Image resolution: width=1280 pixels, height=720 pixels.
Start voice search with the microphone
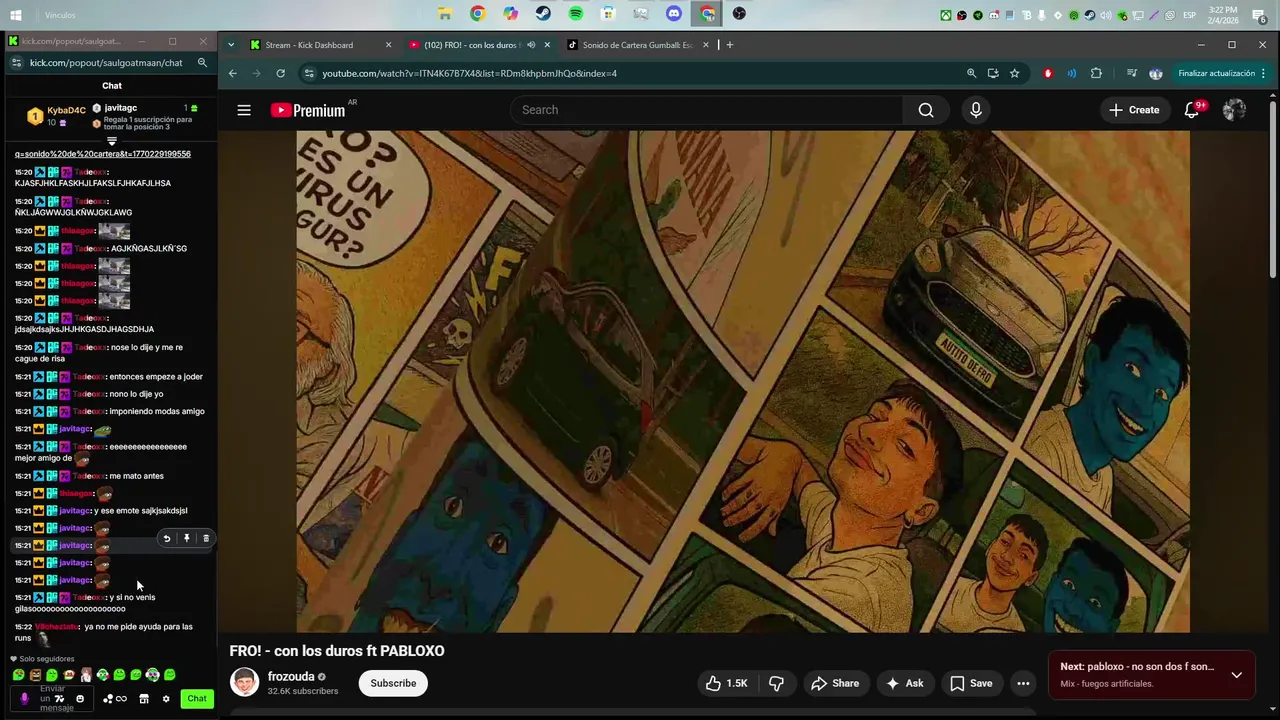point(976,110)
